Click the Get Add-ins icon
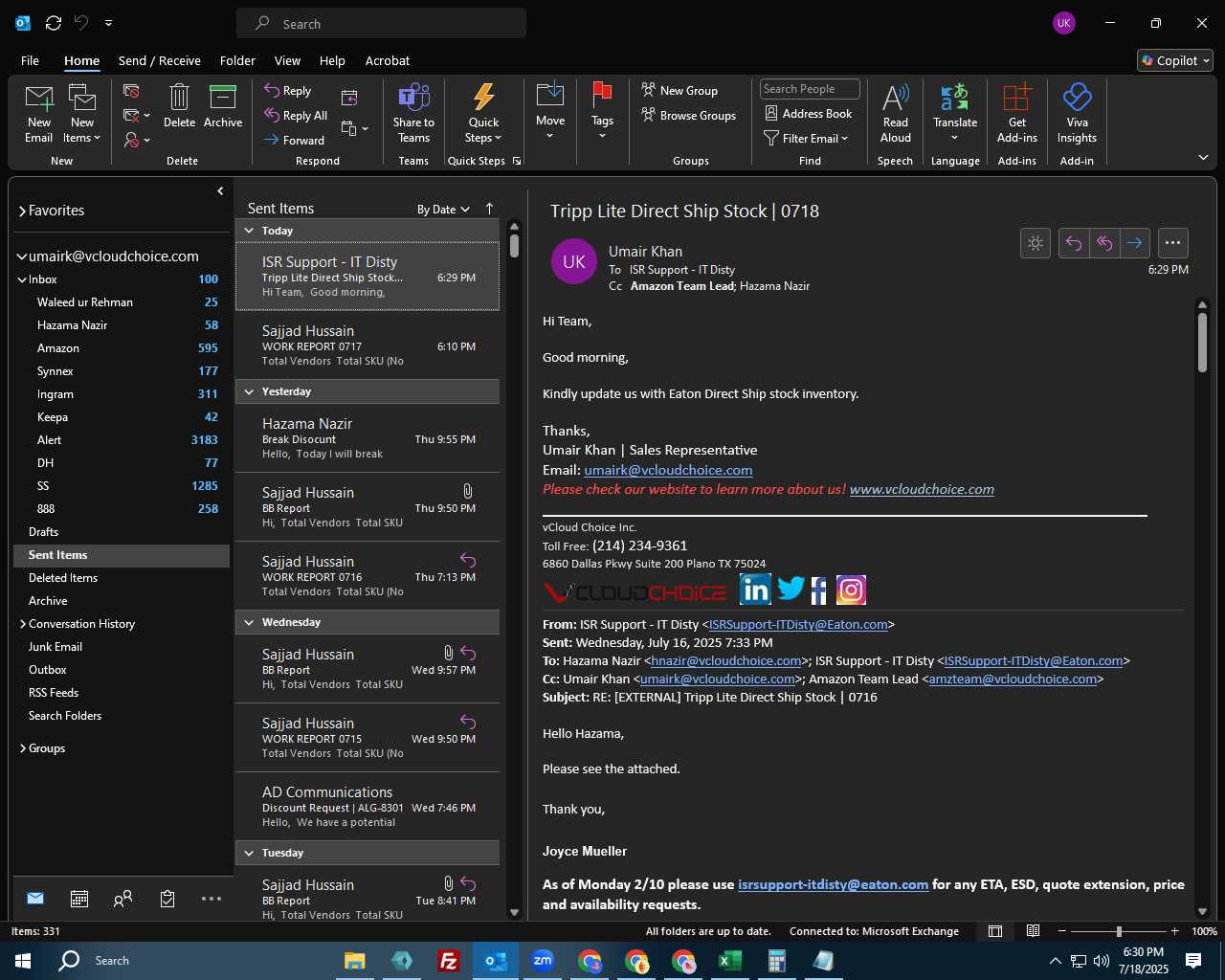1225x980 pixels. 1017,98
